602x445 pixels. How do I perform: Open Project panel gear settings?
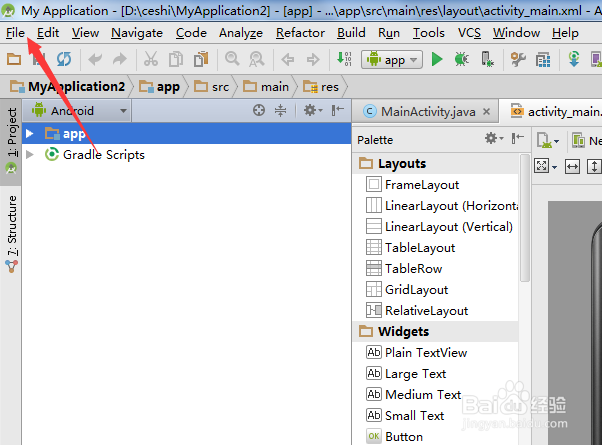(313, 111)
